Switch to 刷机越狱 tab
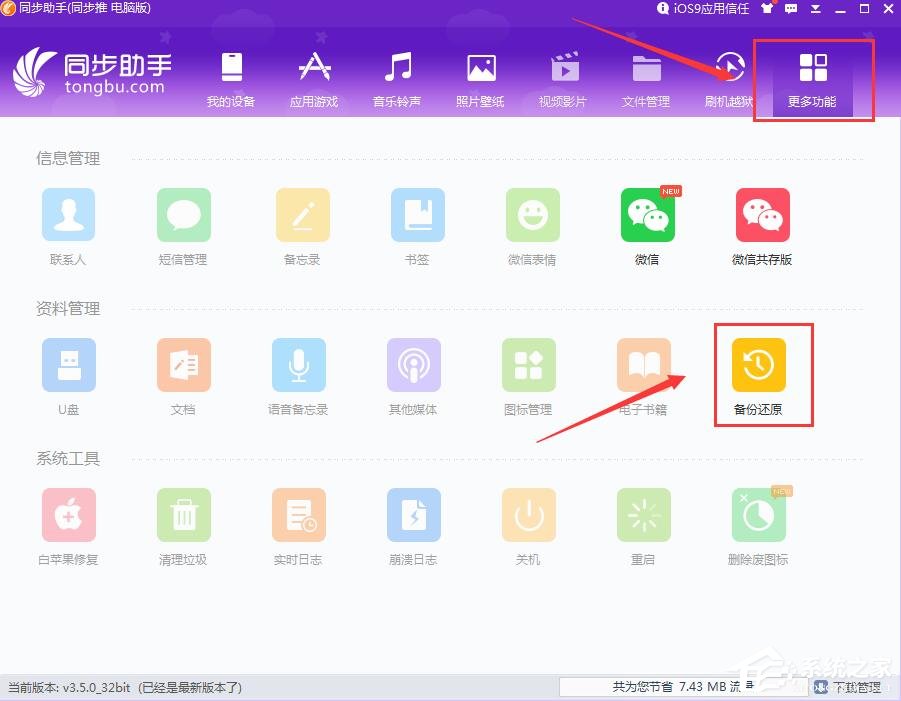 (x=729, y=79)
